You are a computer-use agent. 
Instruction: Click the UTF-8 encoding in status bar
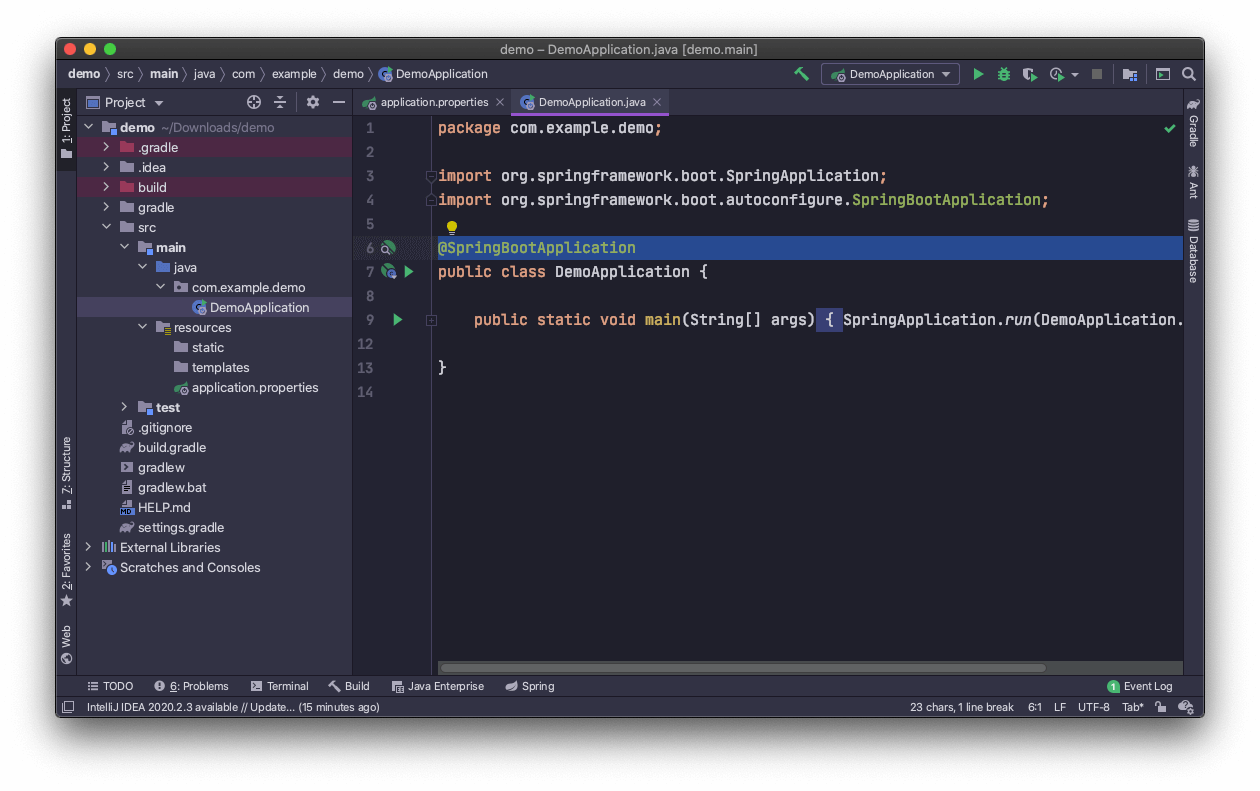click(x=1093, y=707)
